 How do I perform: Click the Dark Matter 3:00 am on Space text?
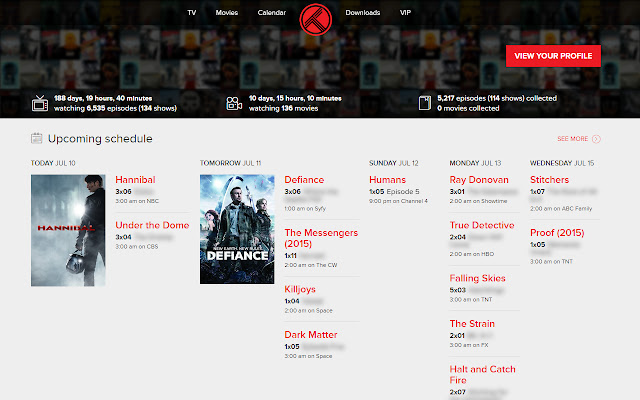(308, 356)
